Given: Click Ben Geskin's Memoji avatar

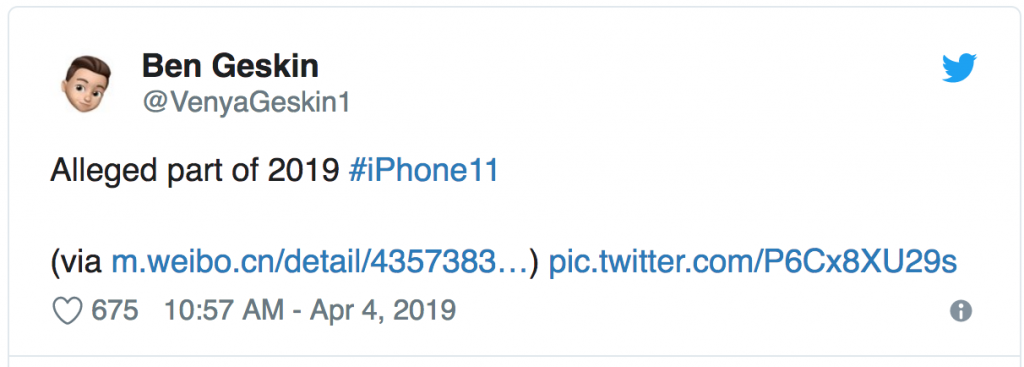Looking at the screenshot, I should pyautogui.click(x=86, y=84).
